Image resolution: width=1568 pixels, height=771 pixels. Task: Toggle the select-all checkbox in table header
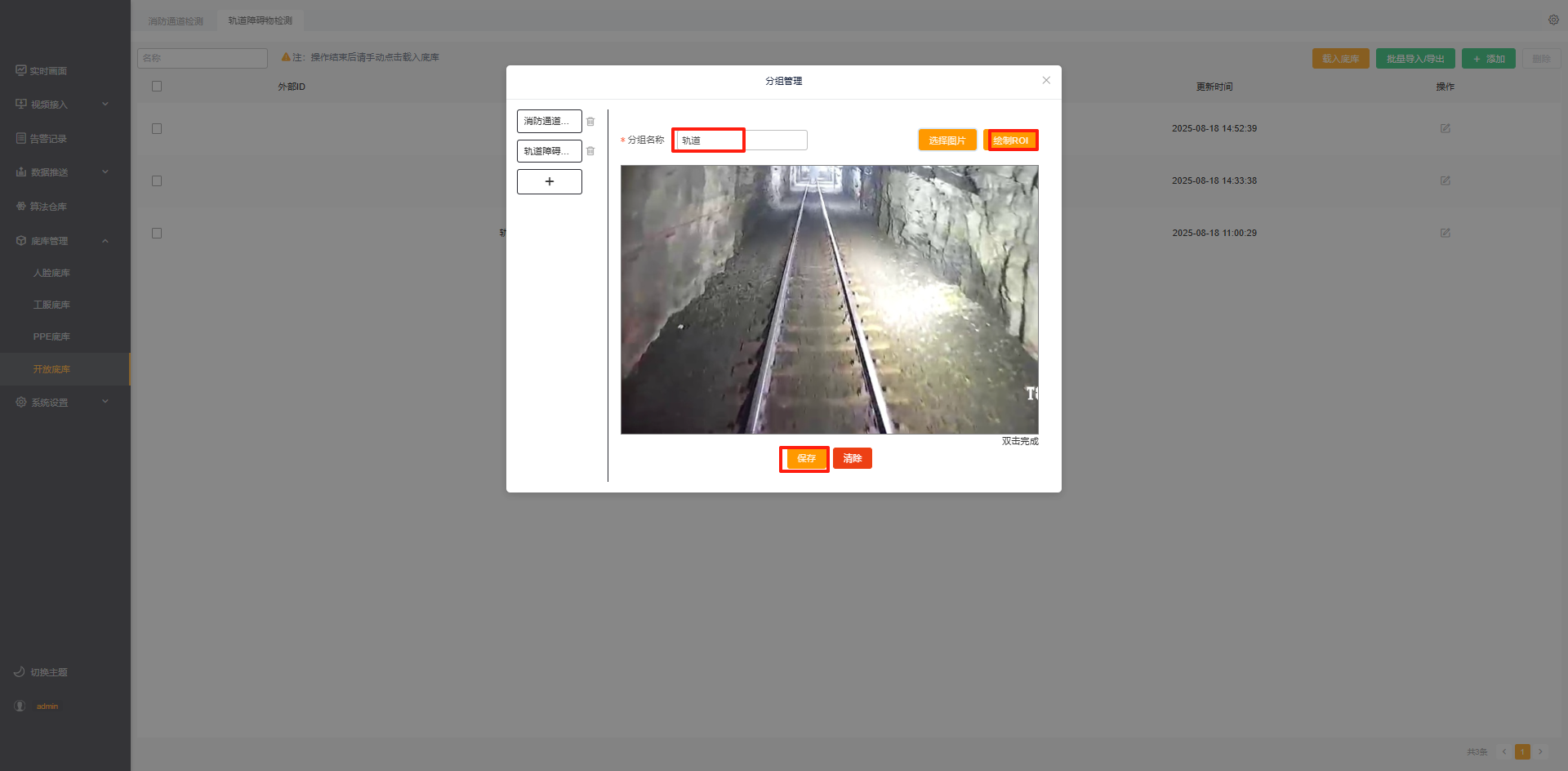click(x=157, y=86)
